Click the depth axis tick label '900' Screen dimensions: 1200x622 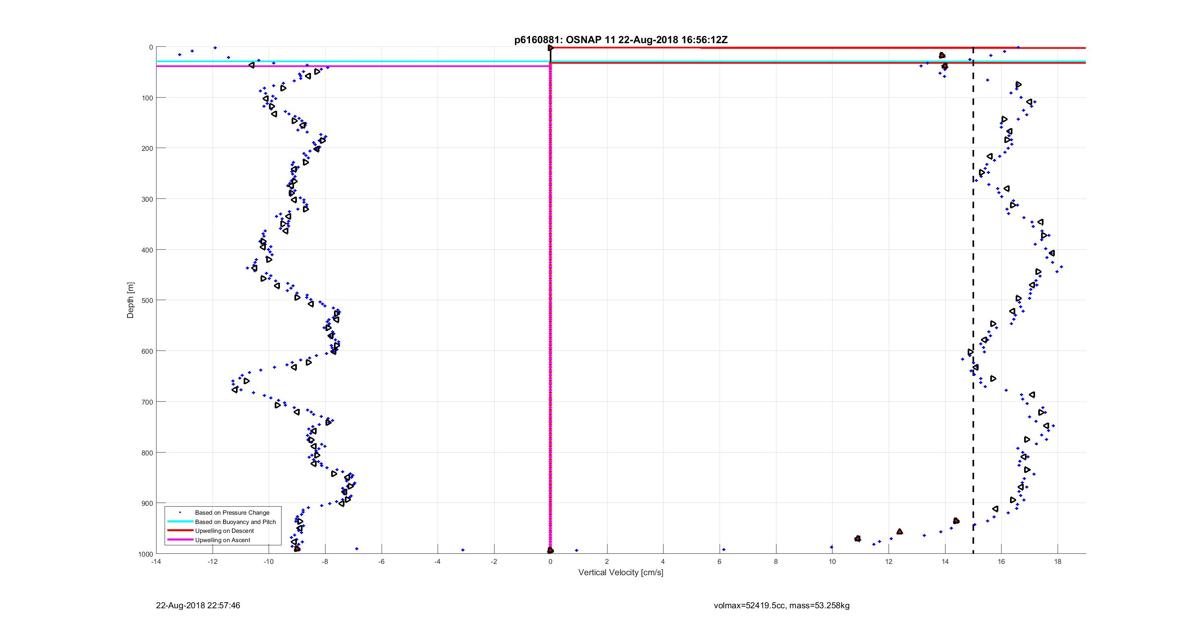coord(146,503)
